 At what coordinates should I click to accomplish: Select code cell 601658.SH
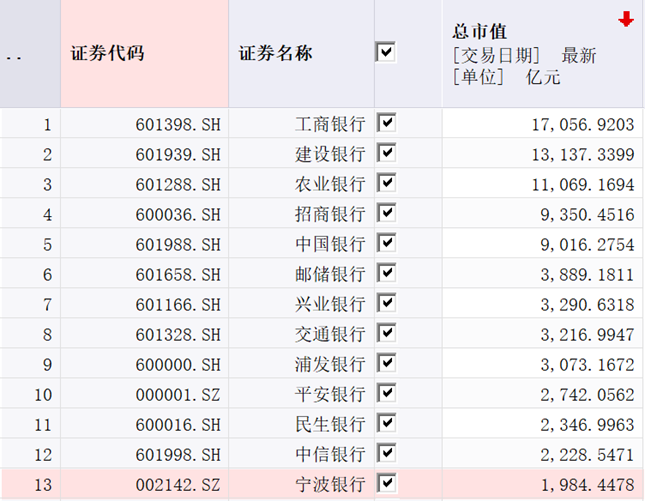[144, 274]
